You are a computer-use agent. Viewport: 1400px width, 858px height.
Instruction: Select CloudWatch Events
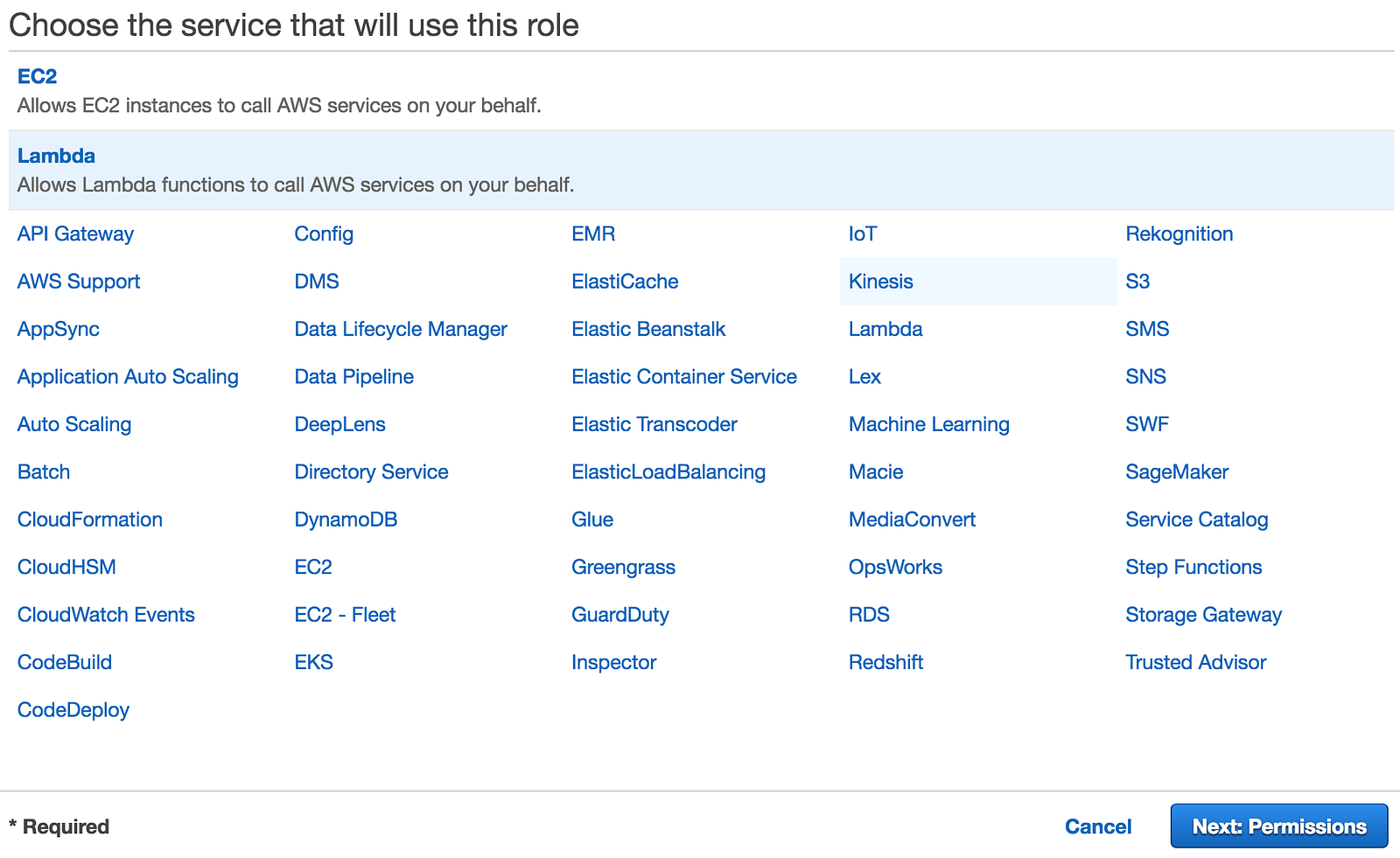106,615
